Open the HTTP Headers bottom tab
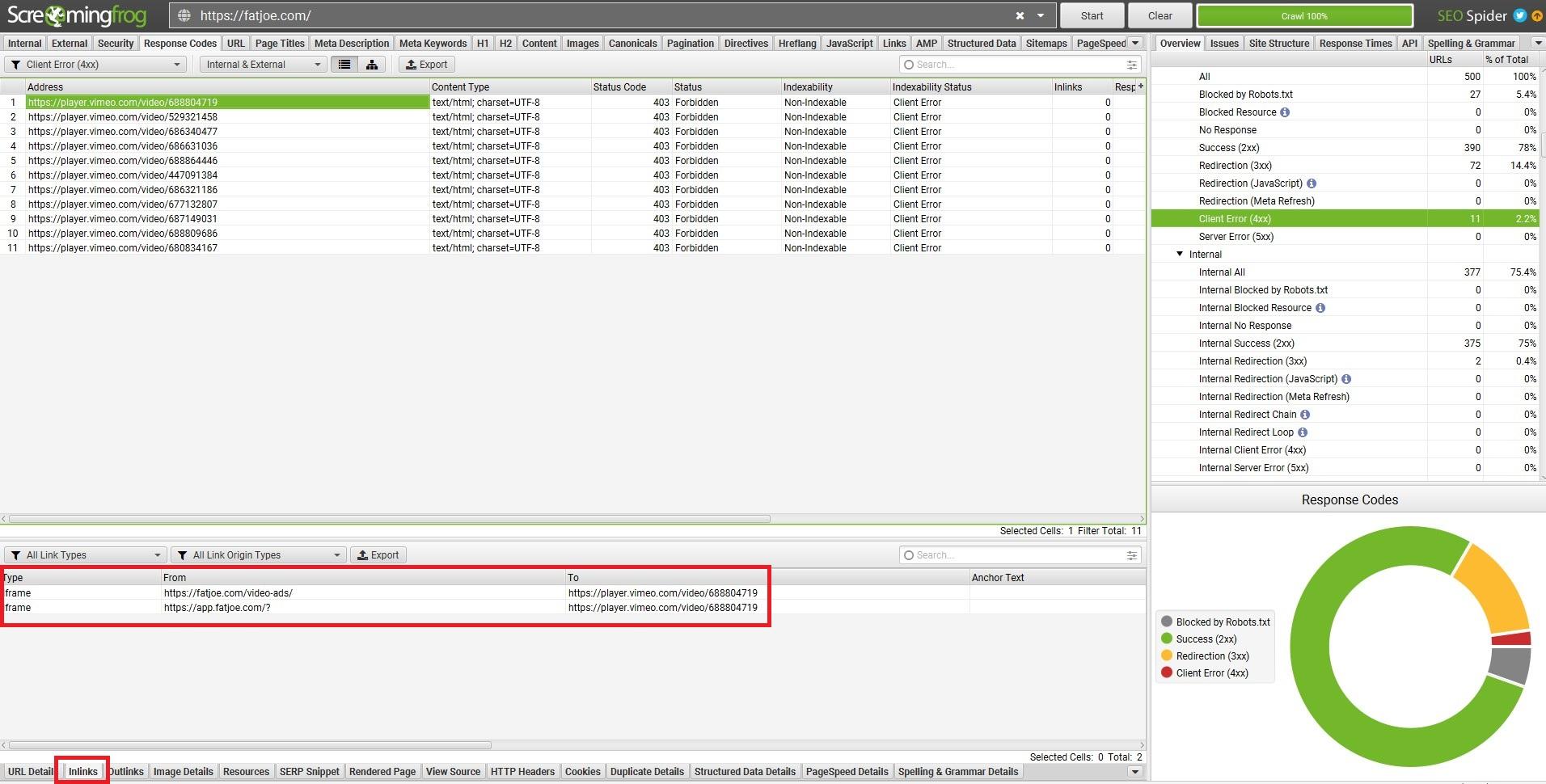The height and width of the screenshot is (784, 1546). pyautogui.click(x=522, y=771)
